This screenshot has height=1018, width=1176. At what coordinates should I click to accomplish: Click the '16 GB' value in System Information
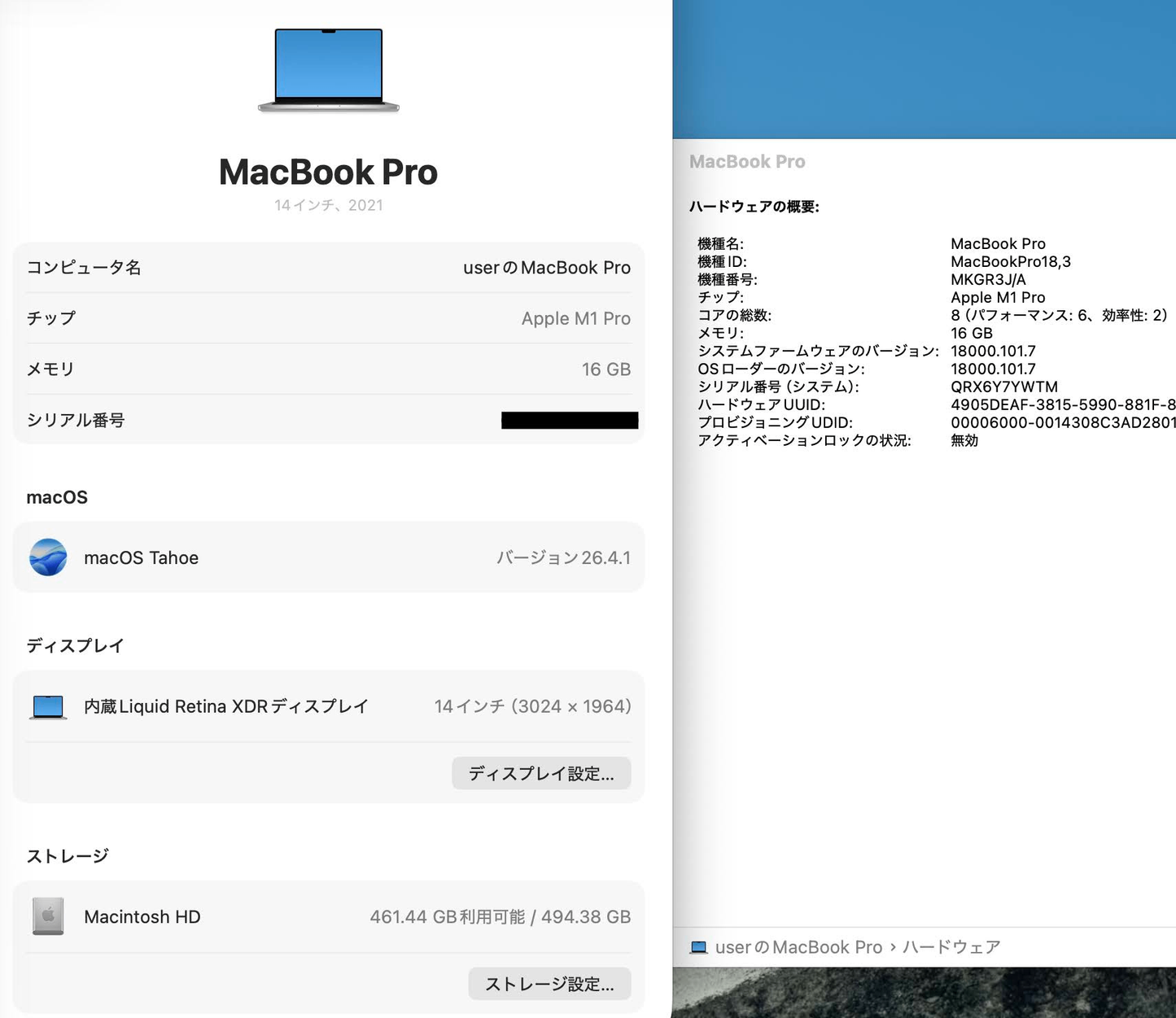[x=972, y=334]
